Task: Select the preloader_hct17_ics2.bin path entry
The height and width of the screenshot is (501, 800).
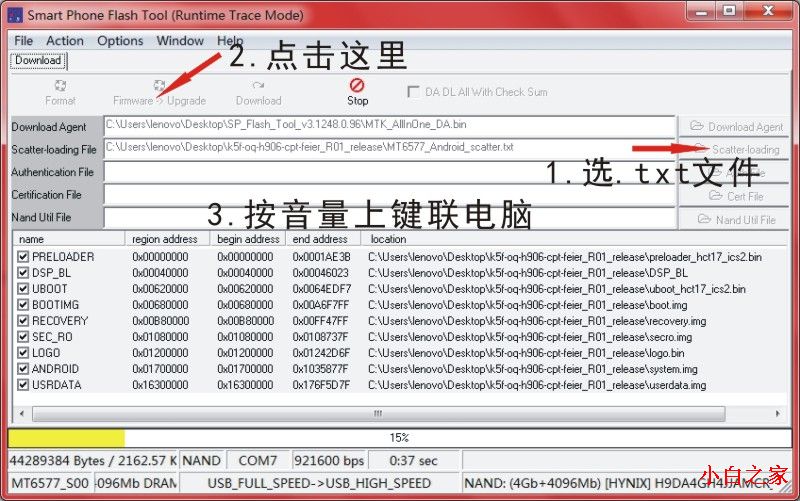Action: (565, 257)
